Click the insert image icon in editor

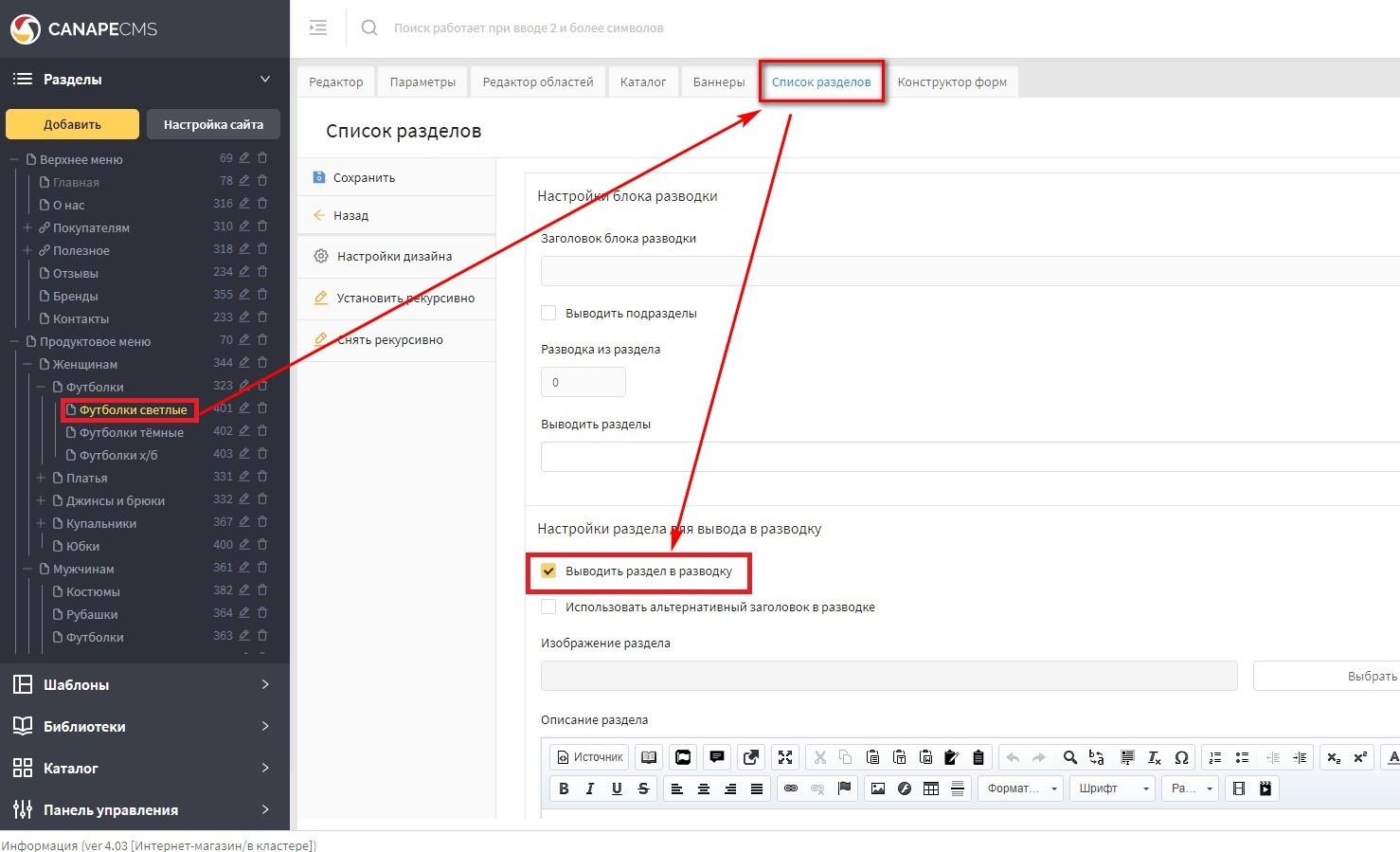878,789
